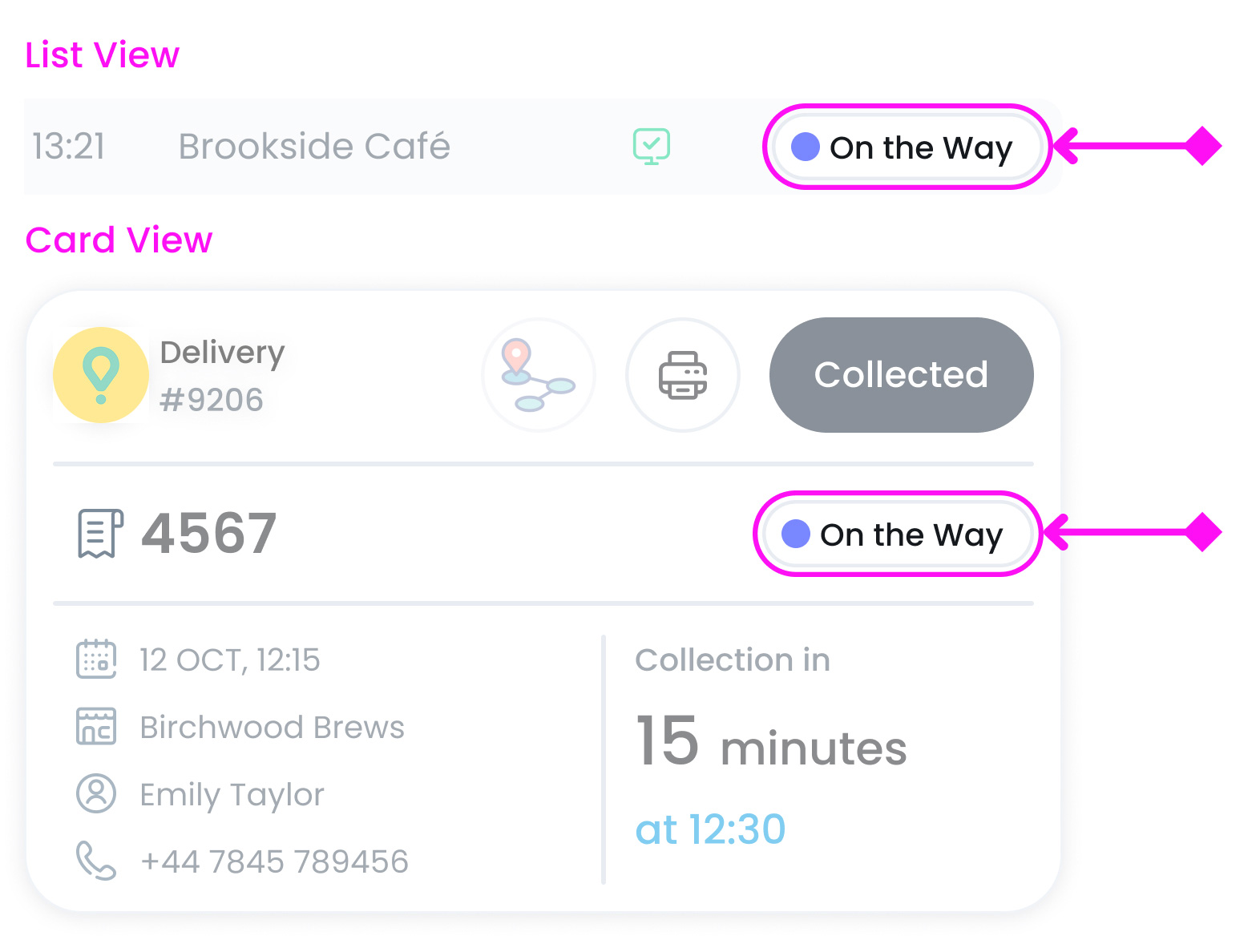Open the On the Way status dropdown in List View
This screenshot has height=952, width=1260.
[x=907, y=147]
